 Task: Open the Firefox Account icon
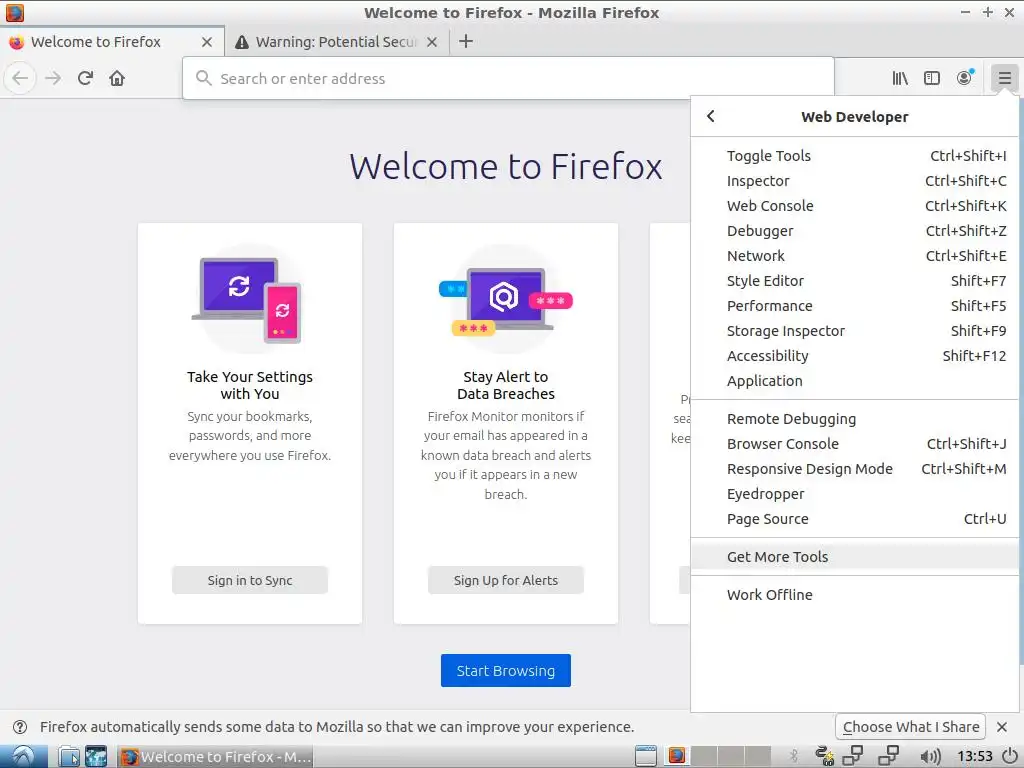(x=965, y=78)
